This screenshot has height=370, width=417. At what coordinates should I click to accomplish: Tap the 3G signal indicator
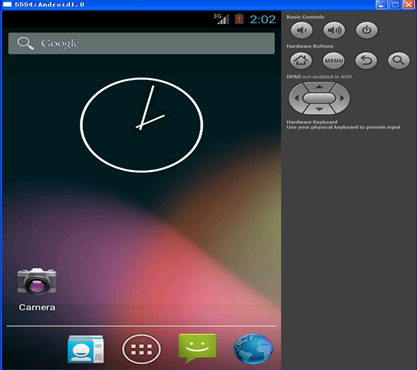[221, 19]
